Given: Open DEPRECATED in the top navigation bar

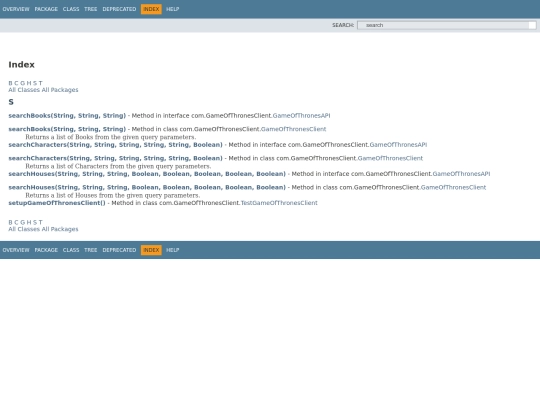Looking at the screenshot, I should 119,9.
